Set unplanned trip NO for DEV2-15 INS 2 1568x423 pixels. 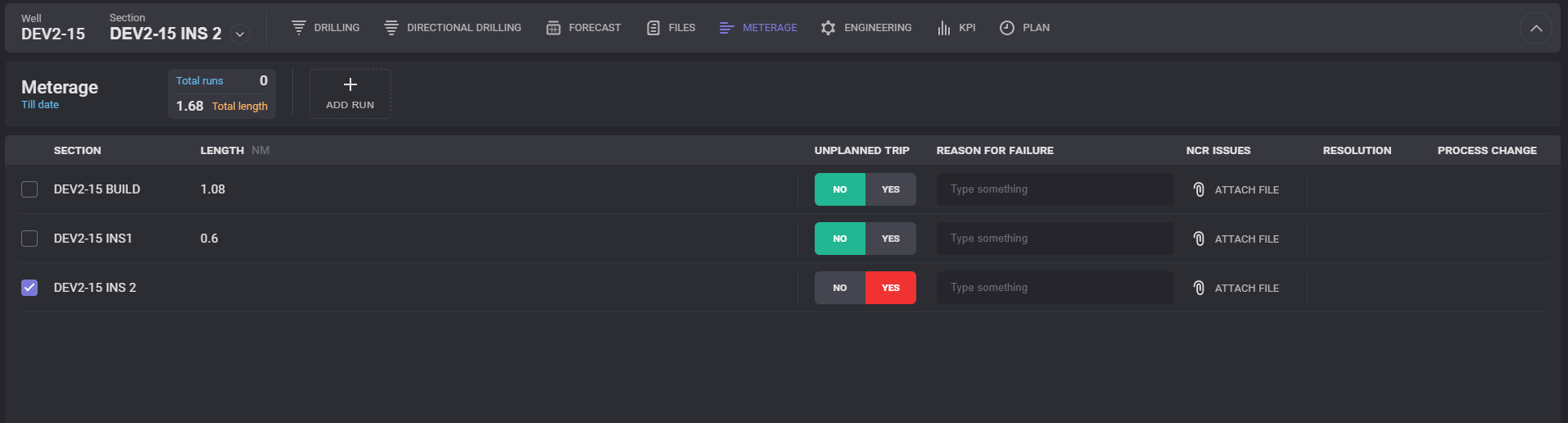(x=840, y=288)
